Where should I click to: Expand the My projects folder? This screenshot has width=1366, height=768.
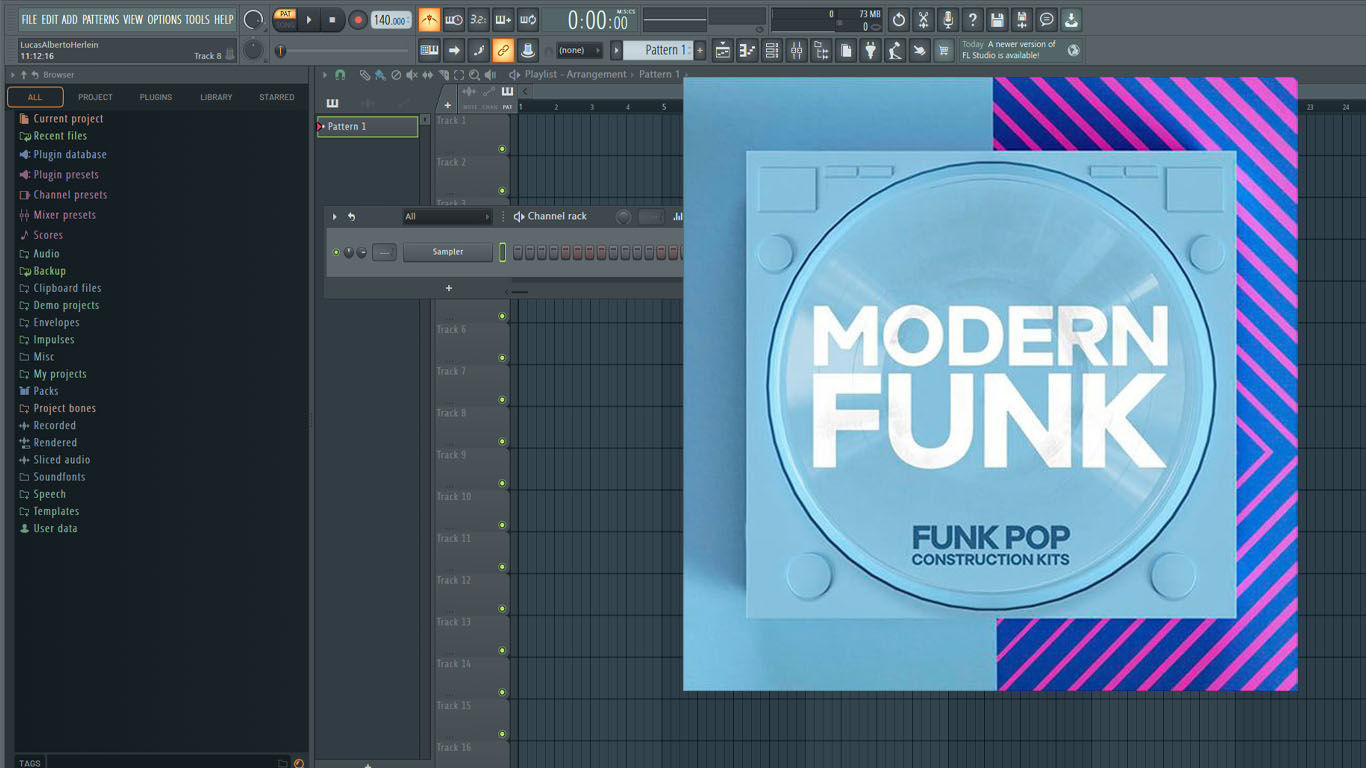[53, 374]
